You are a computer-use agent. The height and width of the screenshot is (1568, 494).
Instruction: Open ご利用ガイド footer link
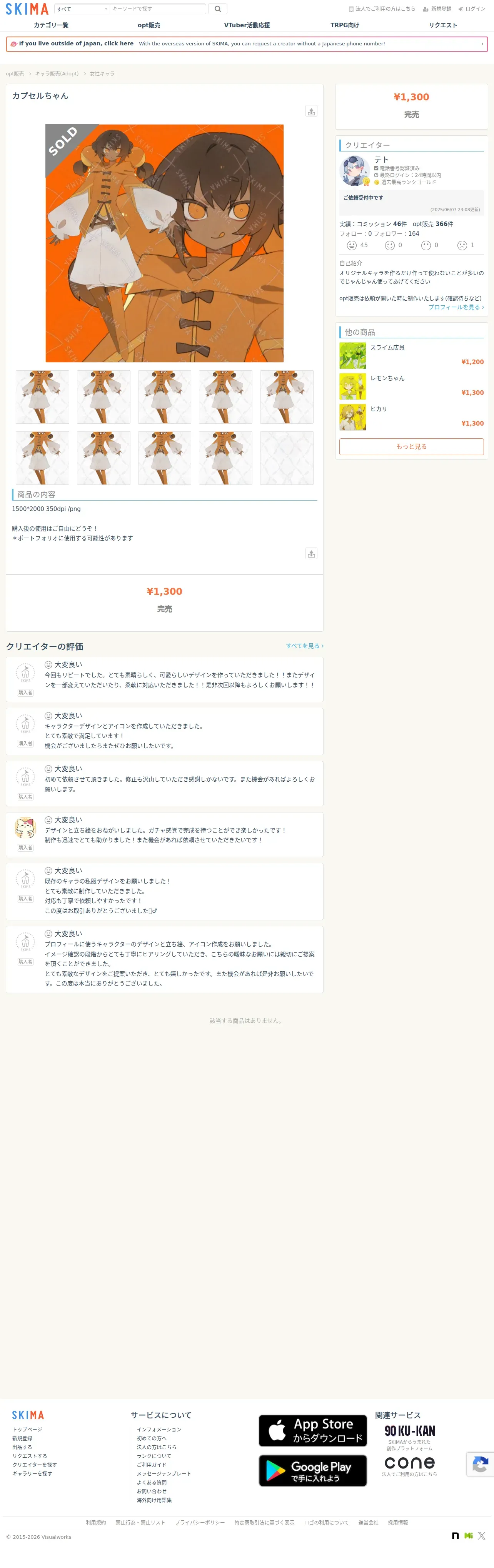(152, 1465)
